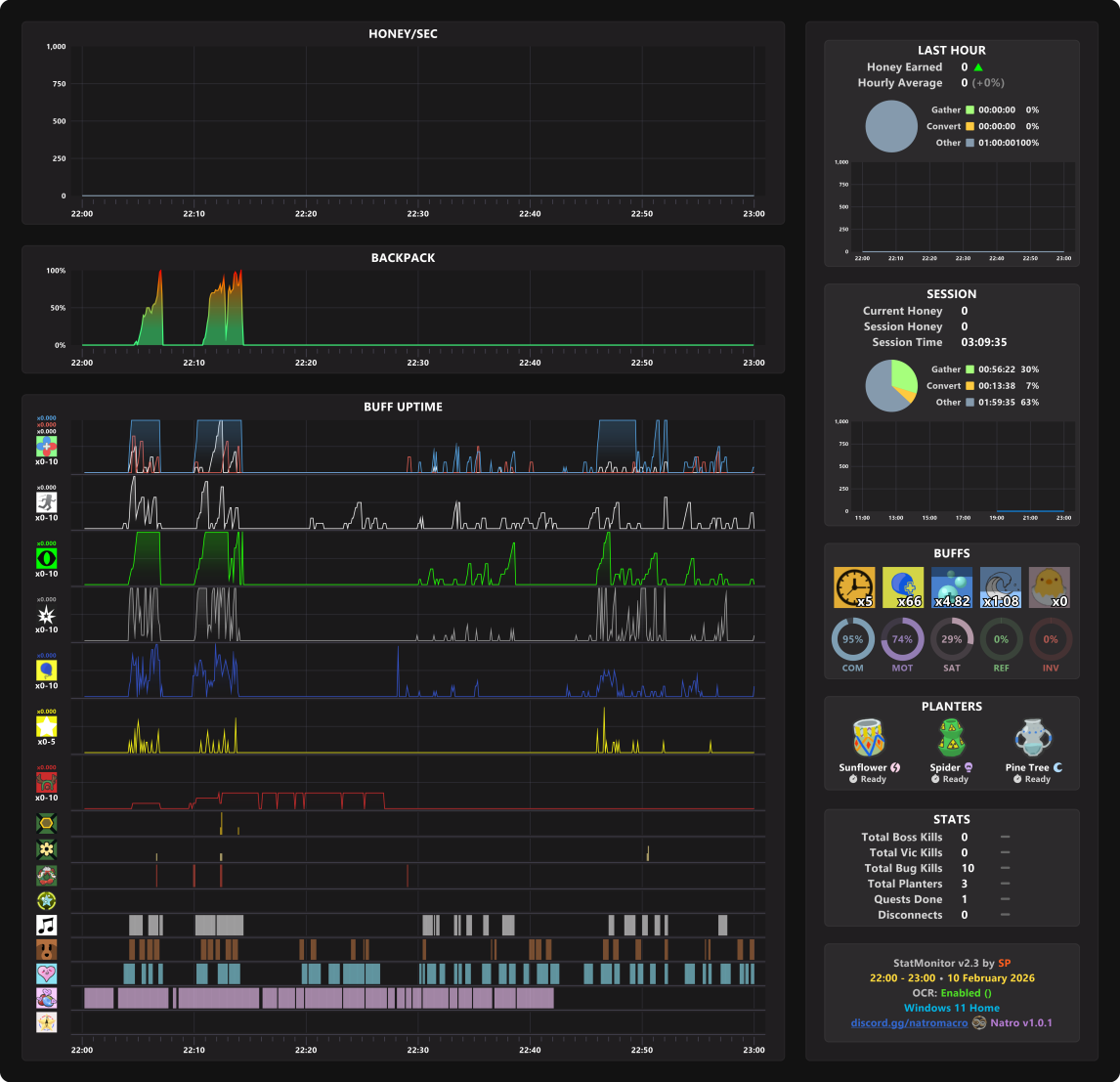
Task: Select the brown bear buff row icon
Action: tap(47, 950)
